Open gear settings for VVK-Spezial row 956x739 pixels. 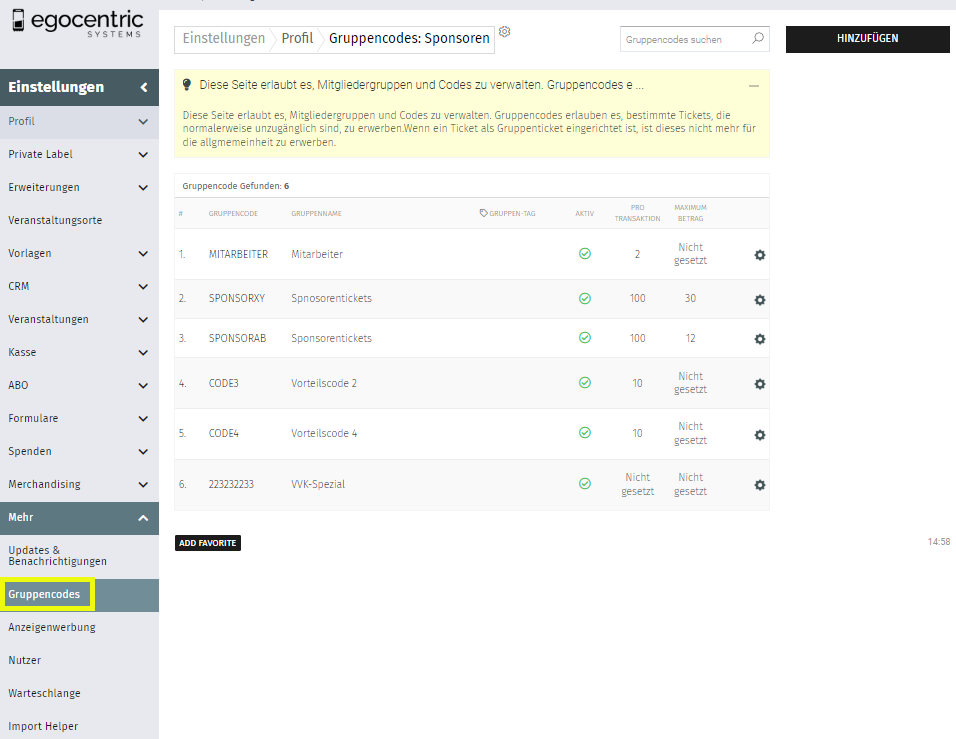pos(759,485)
